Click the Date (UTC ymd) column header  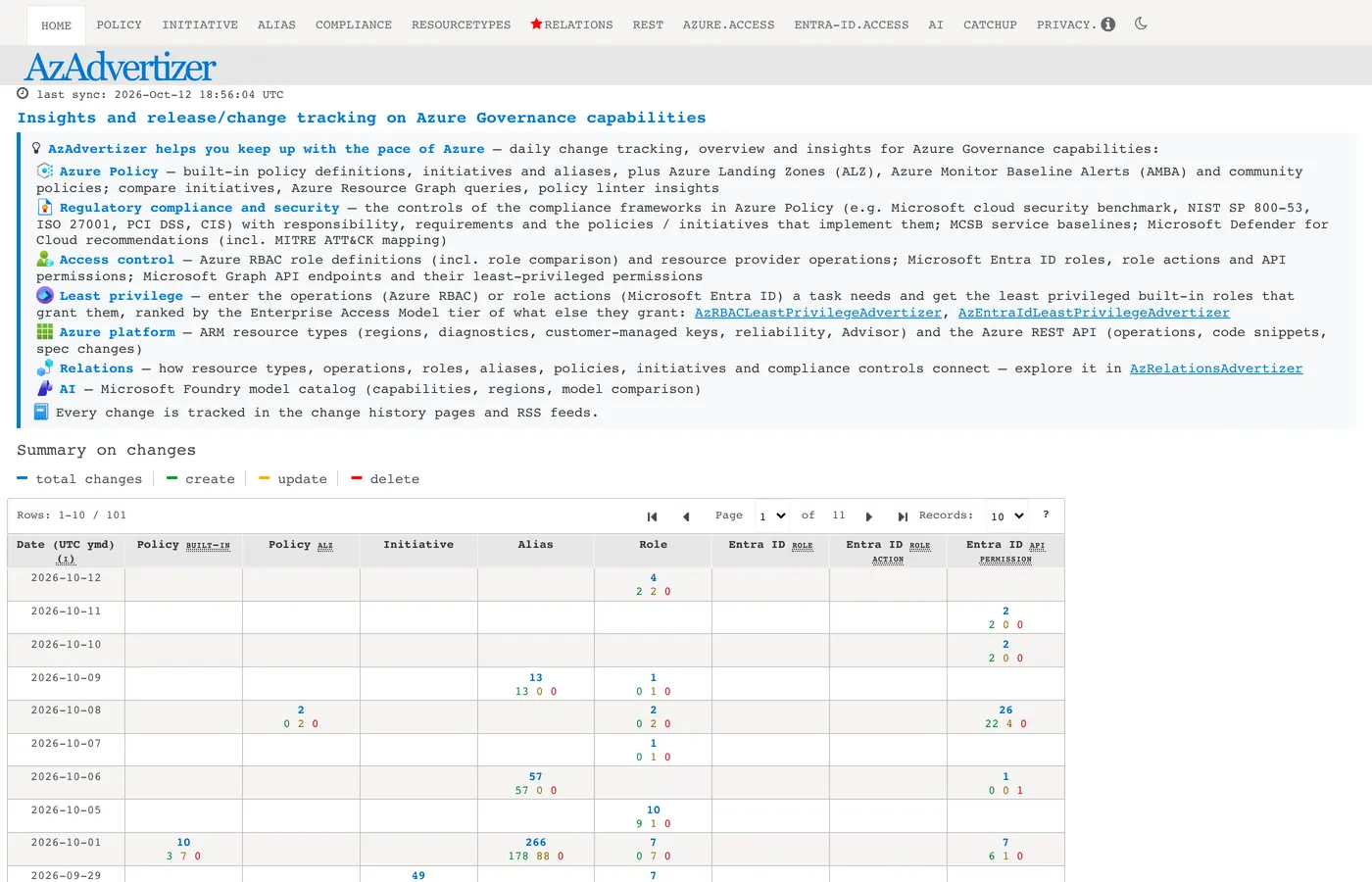(x=66, y=551)
